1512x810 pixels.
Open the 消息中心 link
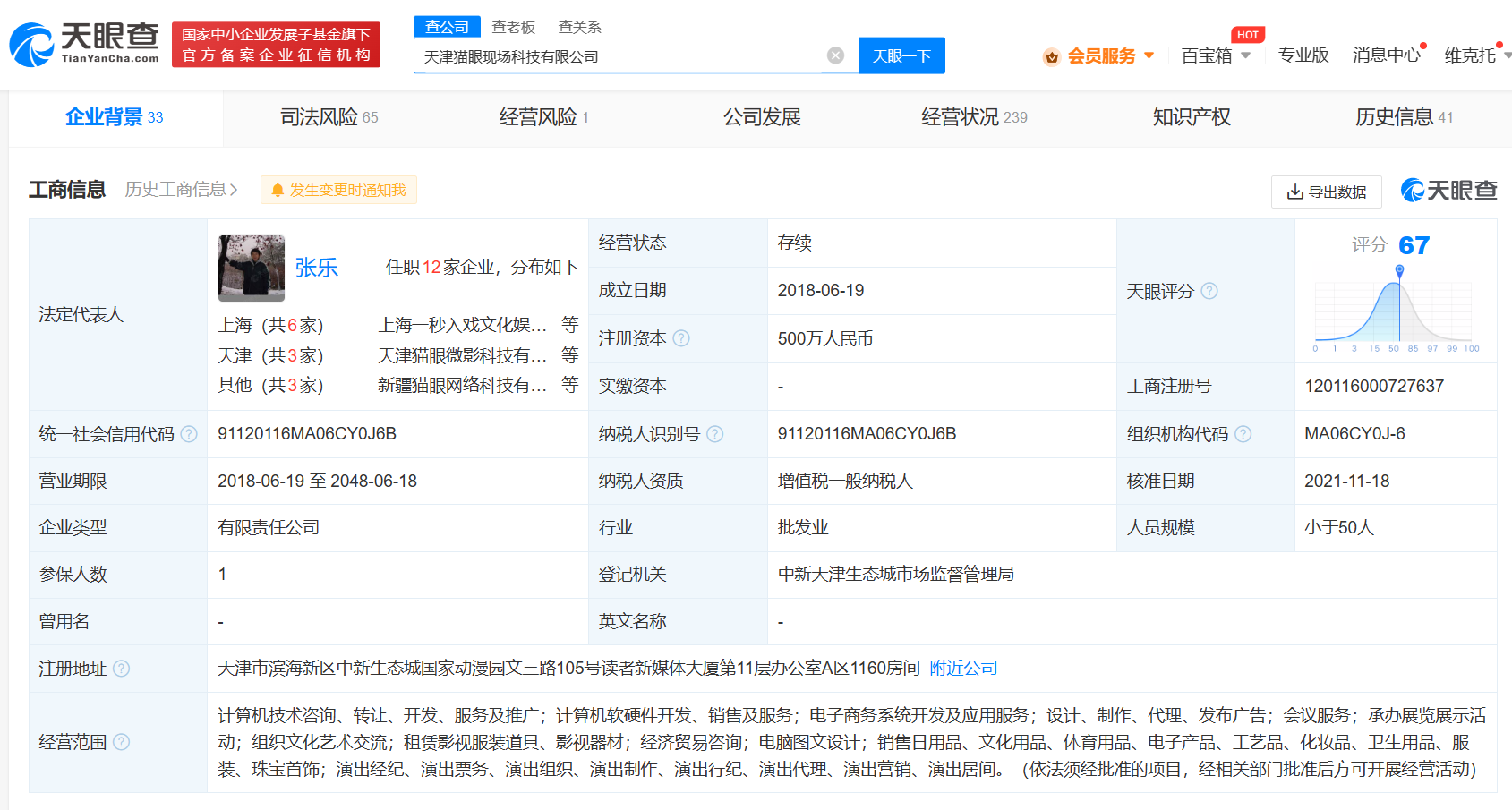(1387, 55)
